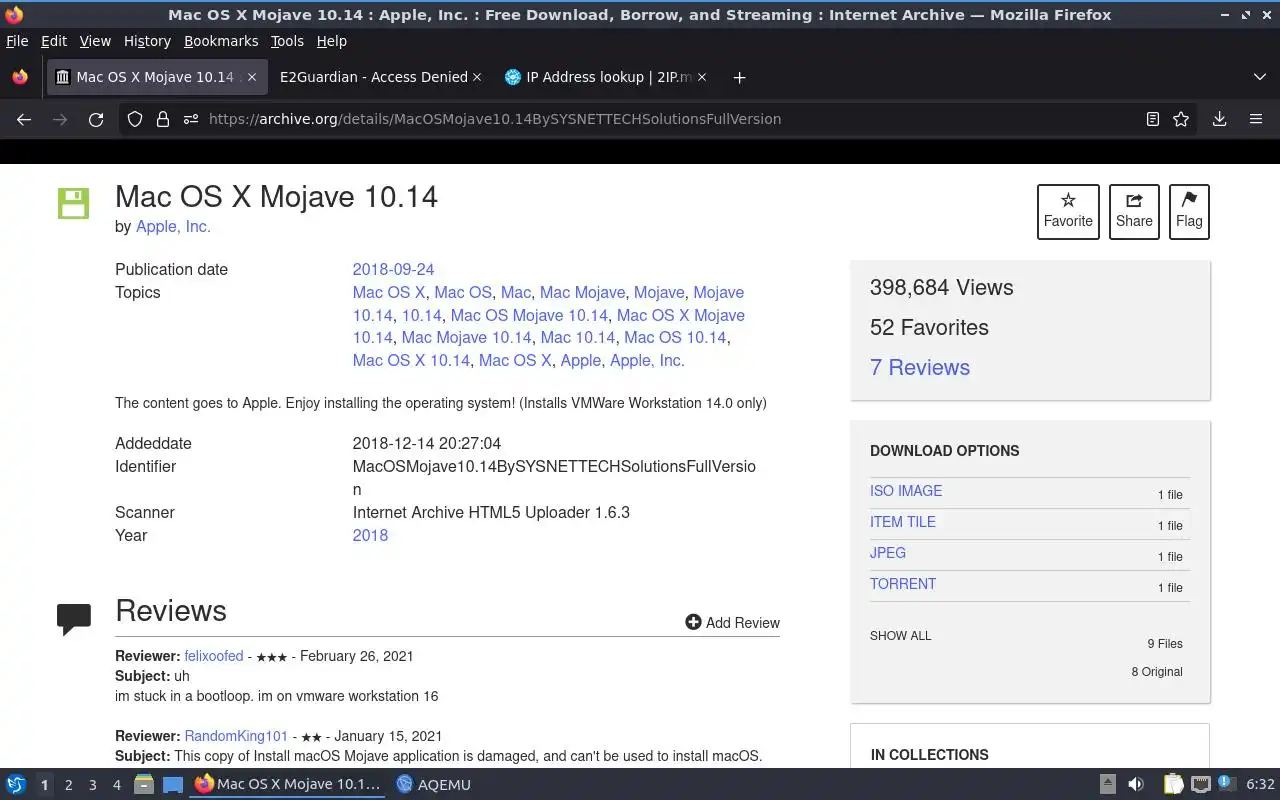
Task: Open the Edit menu
Action: [54, 41]
